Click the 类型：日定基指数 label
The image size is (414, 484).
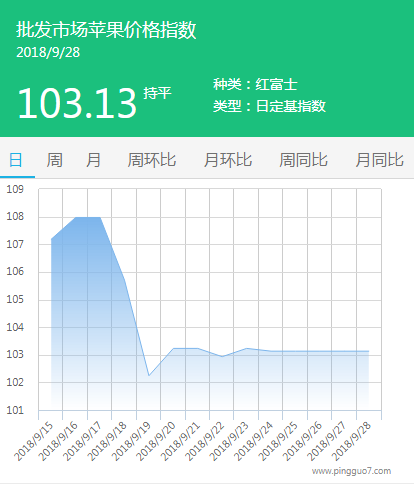click(269, 106)
